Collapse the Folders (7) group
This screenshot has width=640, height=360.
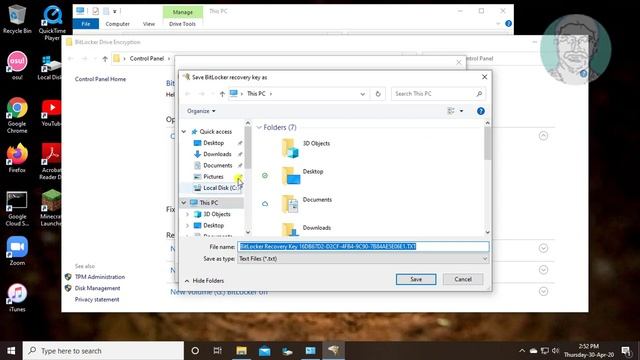pos(259,127)
